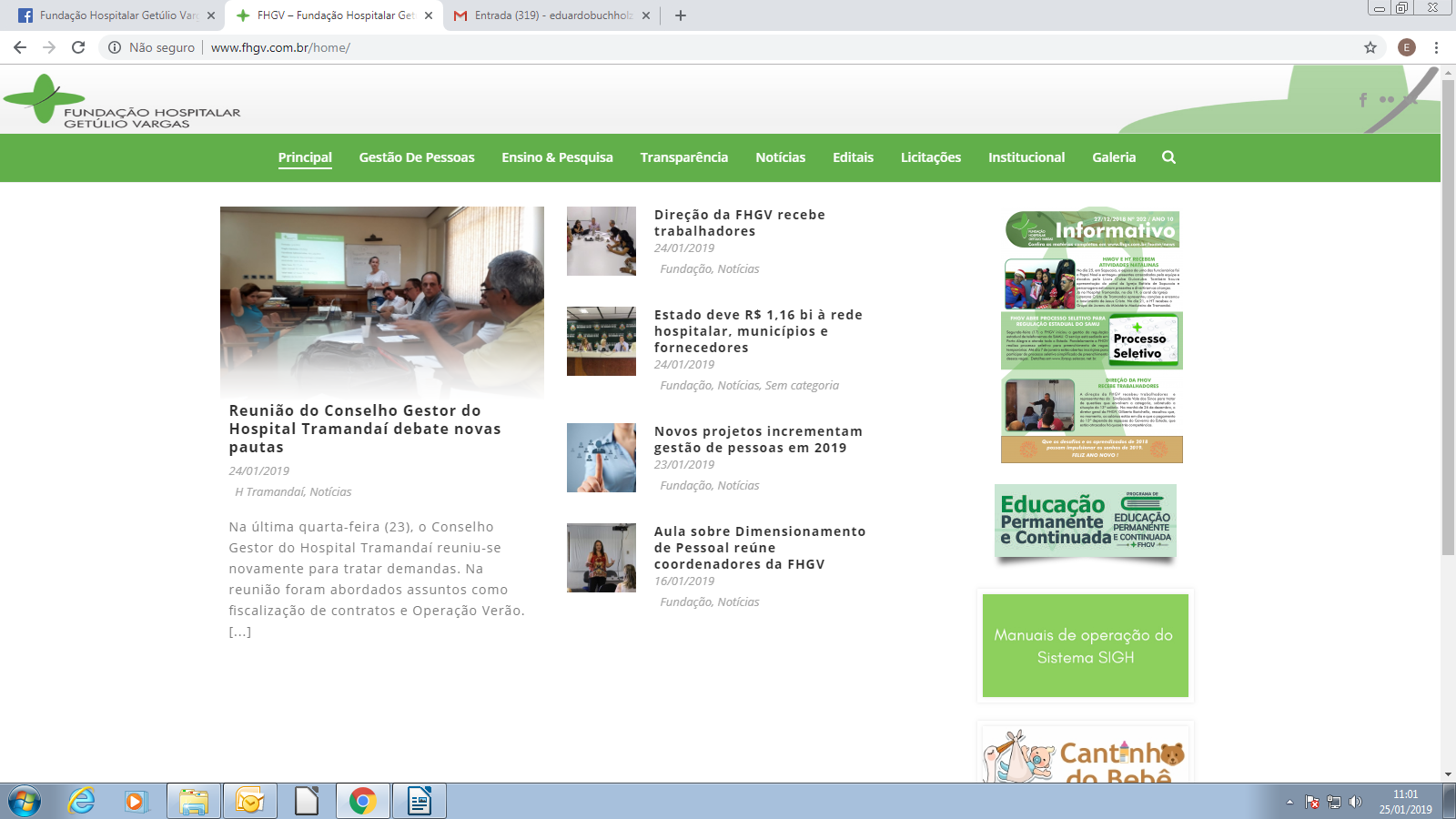Viewport: 1456px width, 819px height.
Task: Open the Direção da FHGV recebe trabalhadores article
Action: (x=739, y=223)
